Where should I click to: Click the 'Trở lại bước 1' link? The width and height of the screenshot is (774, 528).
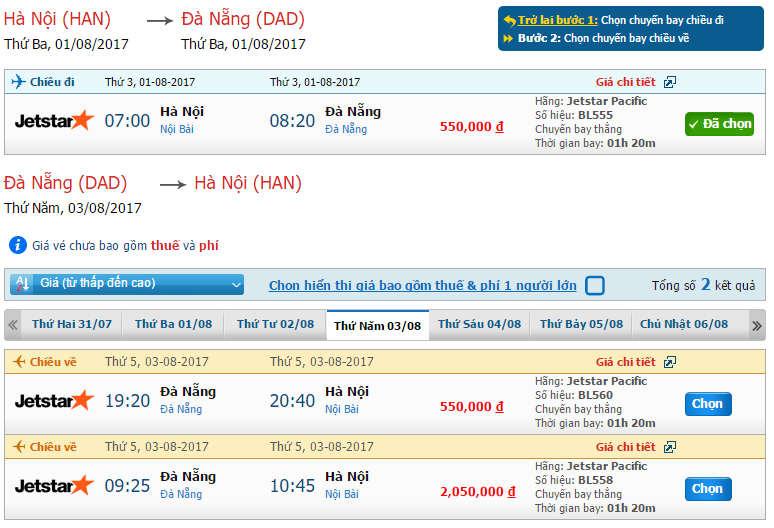(x=557, y=20)
